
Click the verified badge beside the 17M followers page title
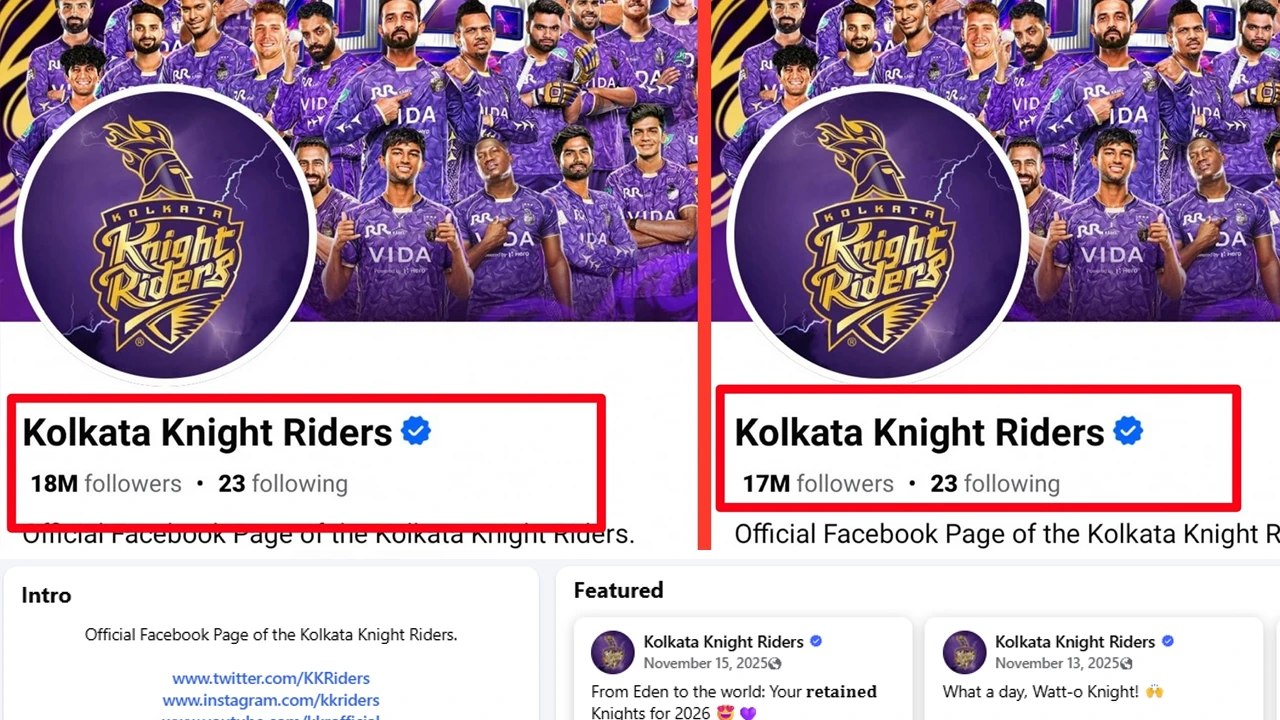(1128, 432)
